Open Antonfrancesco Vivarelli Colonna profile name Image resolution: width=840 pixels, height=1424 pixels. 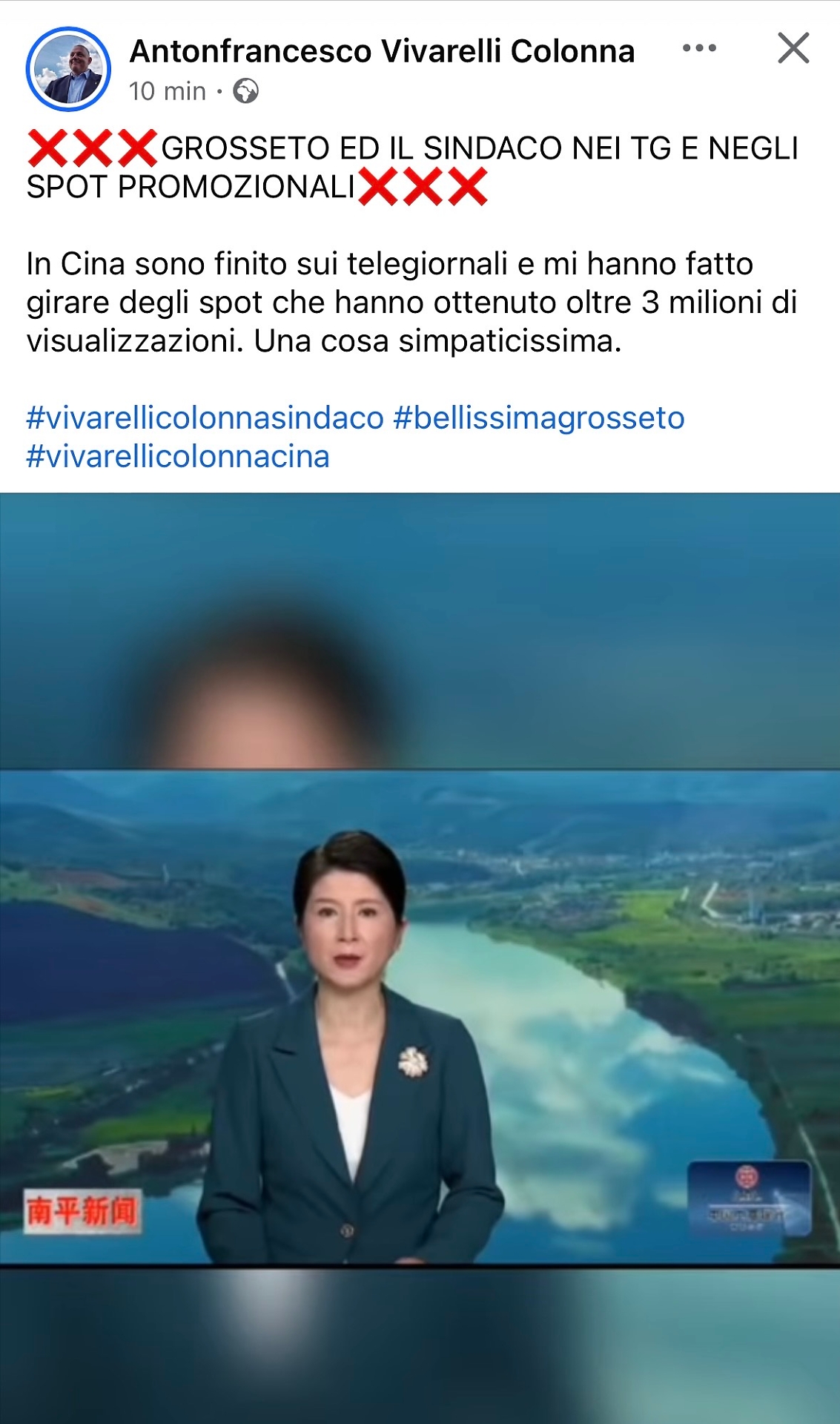pyautogui.click(x=382, y=51)
